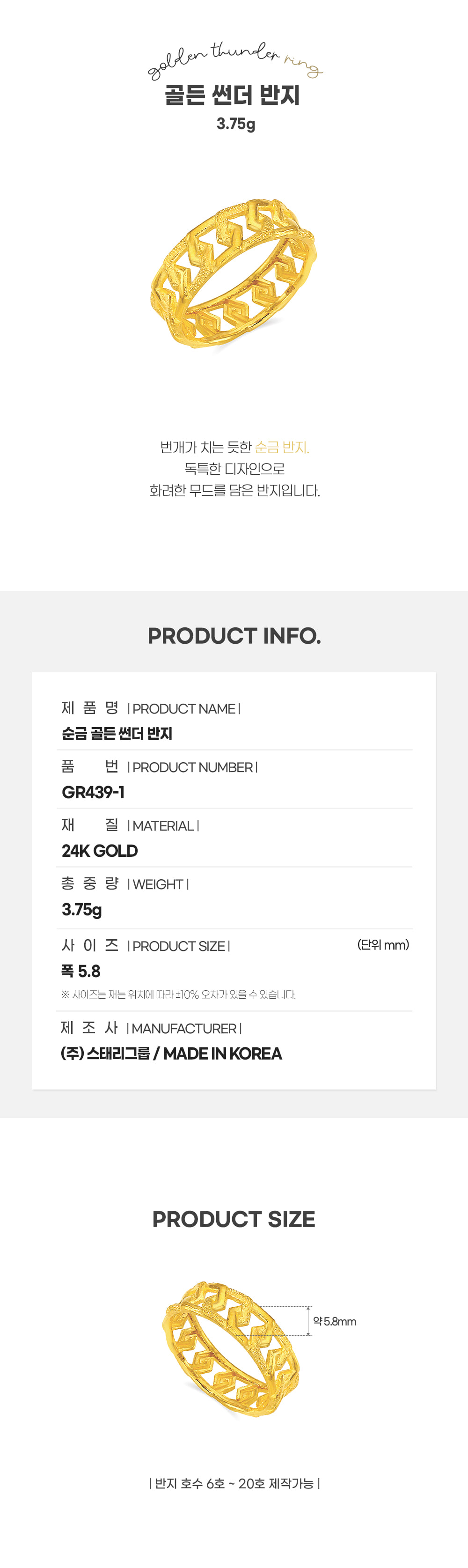Click the ±10% size tolerance notice
Viewport: 468px width, 1568px height.
(178, 994)
